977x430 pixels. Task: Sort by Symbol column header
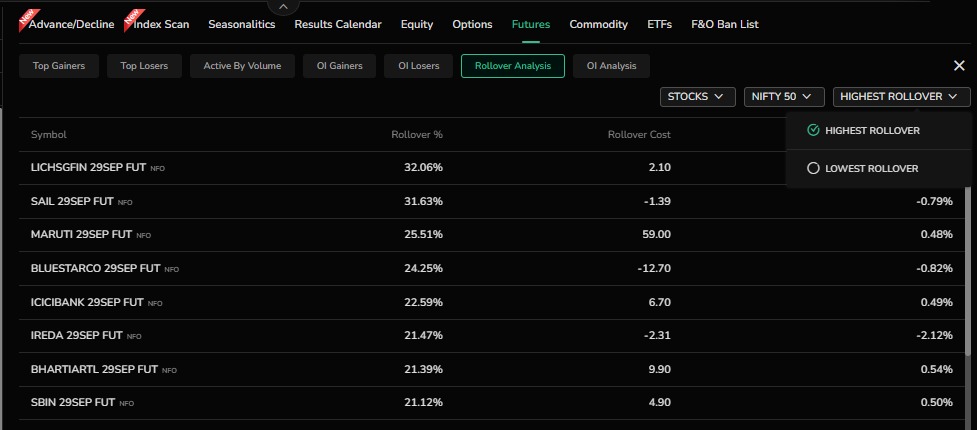pyautogui.click(x=49, y=135)
